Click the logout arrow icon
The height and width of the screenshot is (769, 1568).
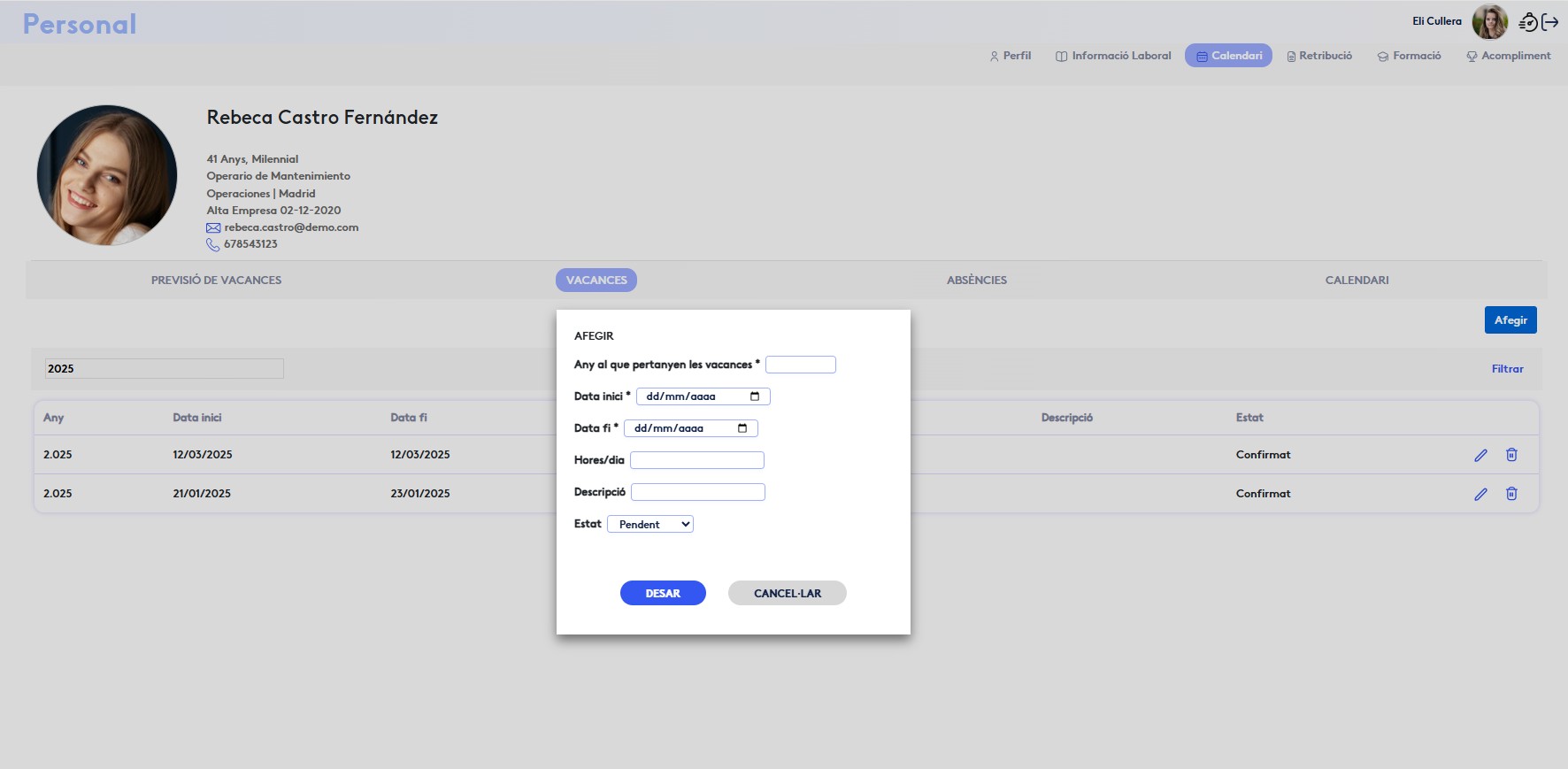1550,22
